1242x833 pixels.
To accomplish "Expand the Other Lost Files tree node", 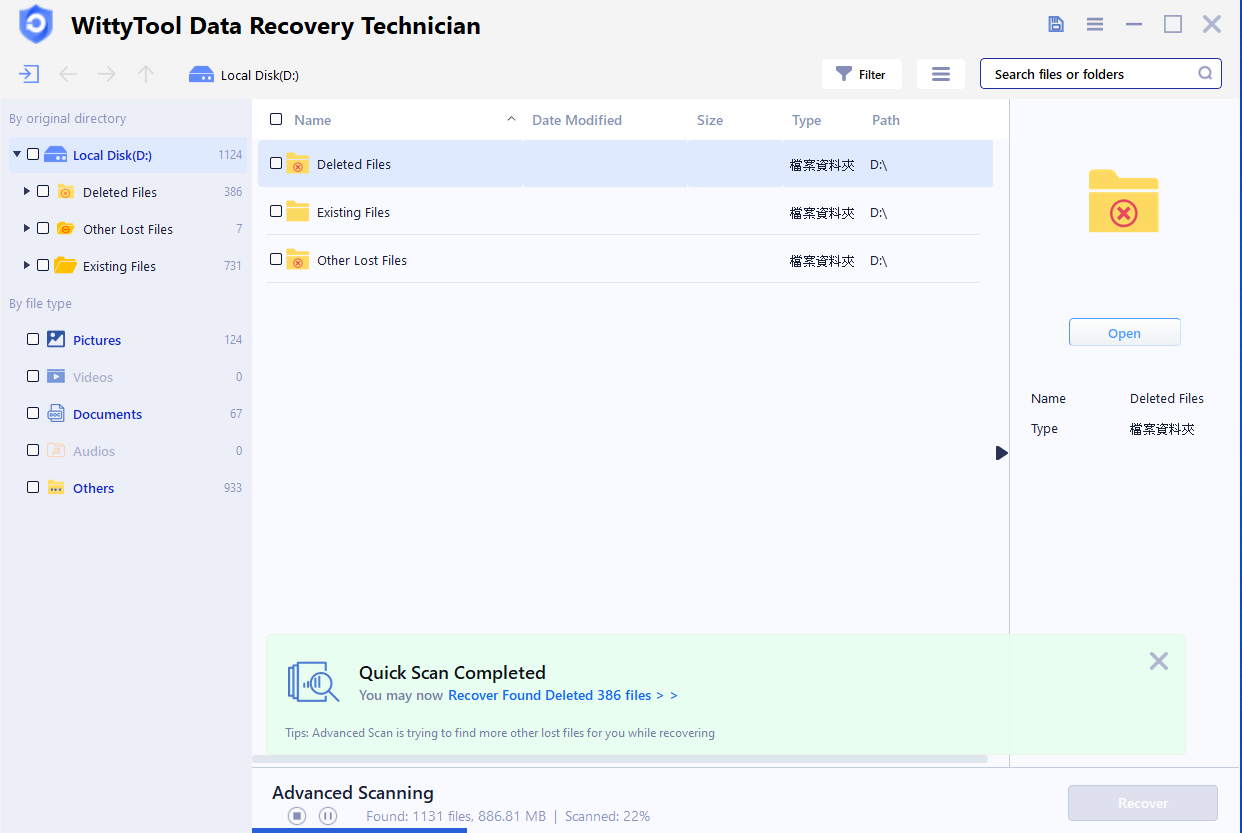I will 27,228.
